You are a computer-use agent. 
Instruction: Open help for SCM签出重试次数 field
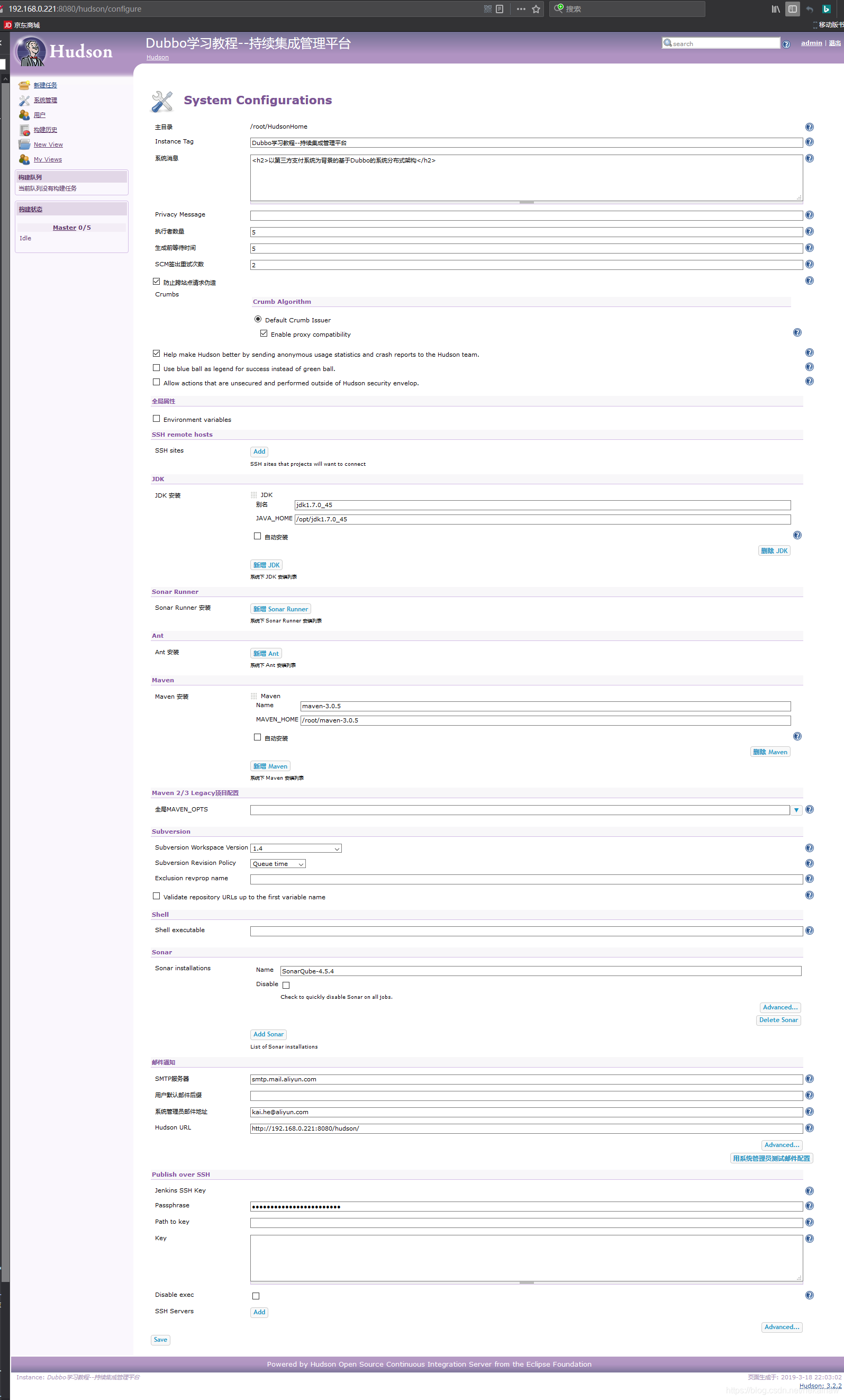point(810,264)
